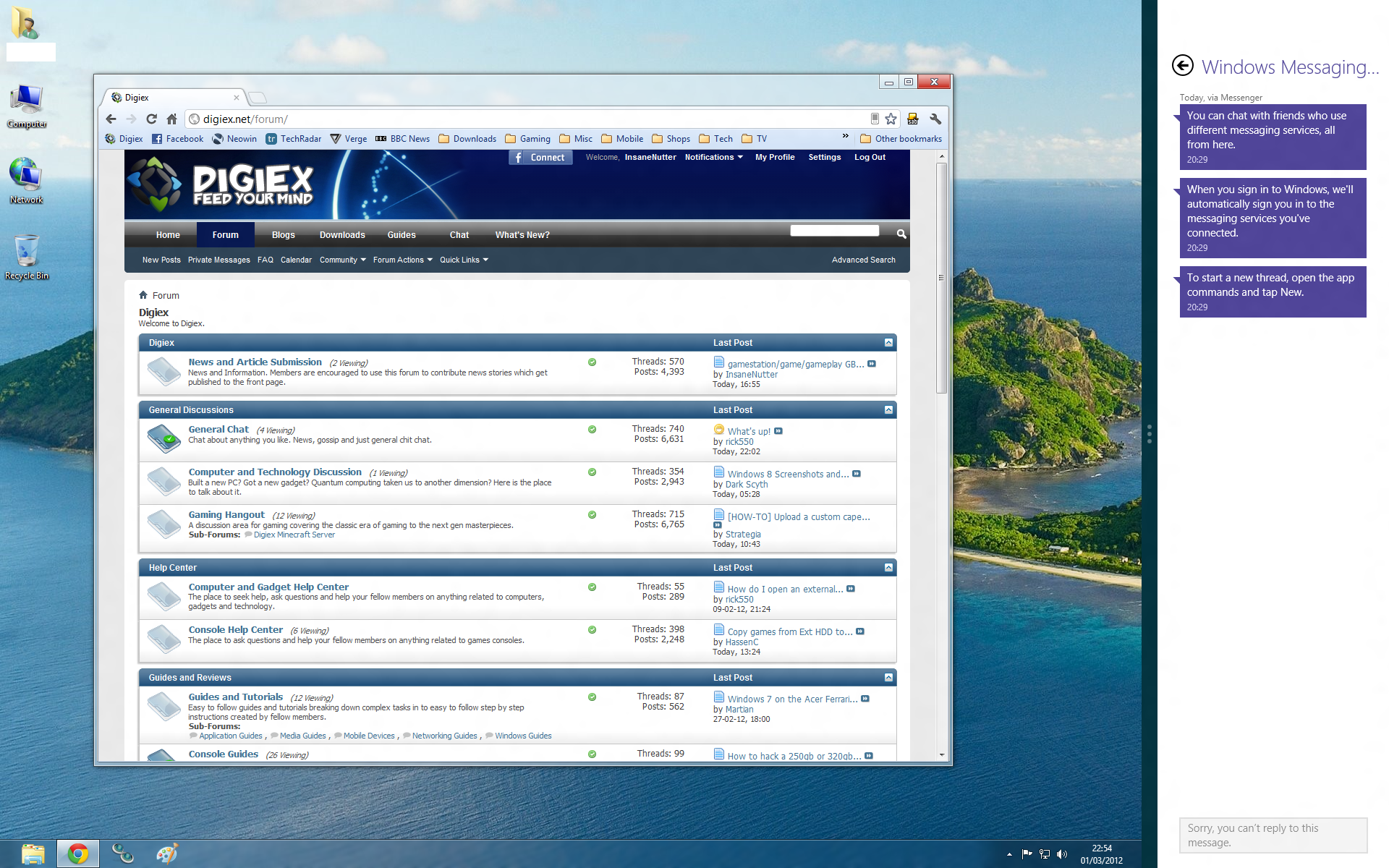Select the Computer desktop icon

point(27,106)
